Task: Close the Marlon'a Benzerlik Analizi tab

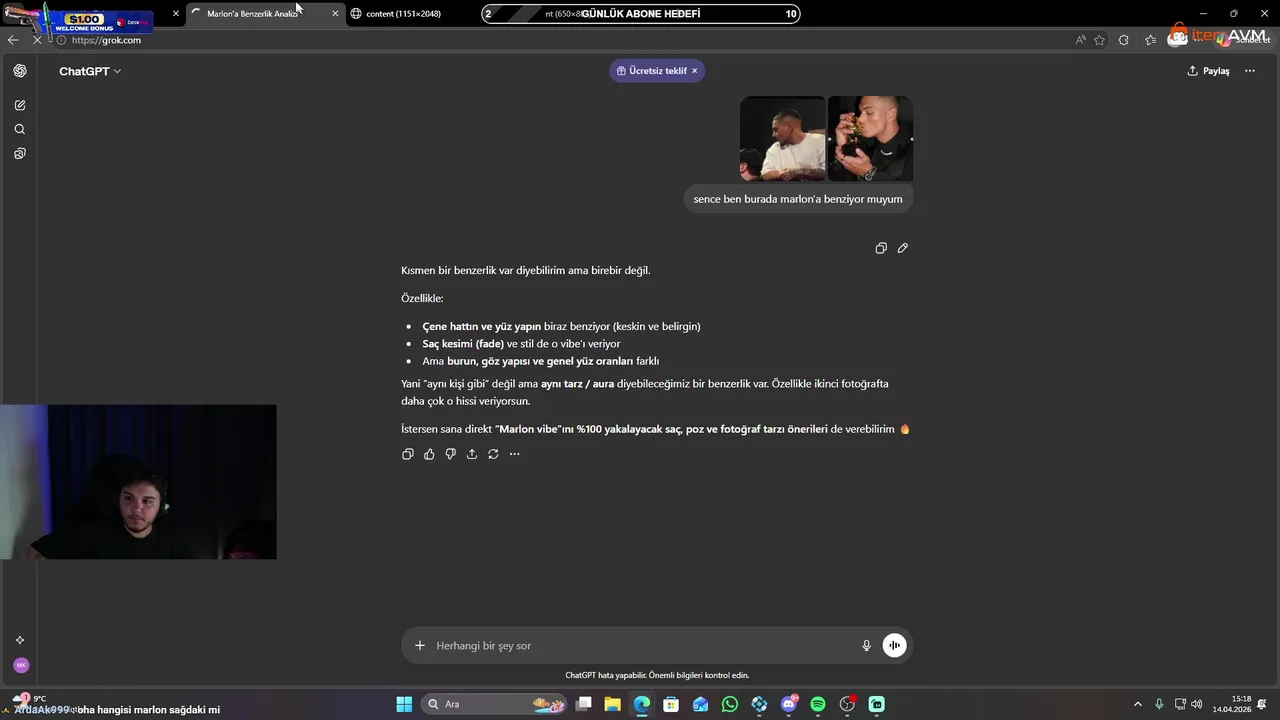Action: [x=335, y=14]
